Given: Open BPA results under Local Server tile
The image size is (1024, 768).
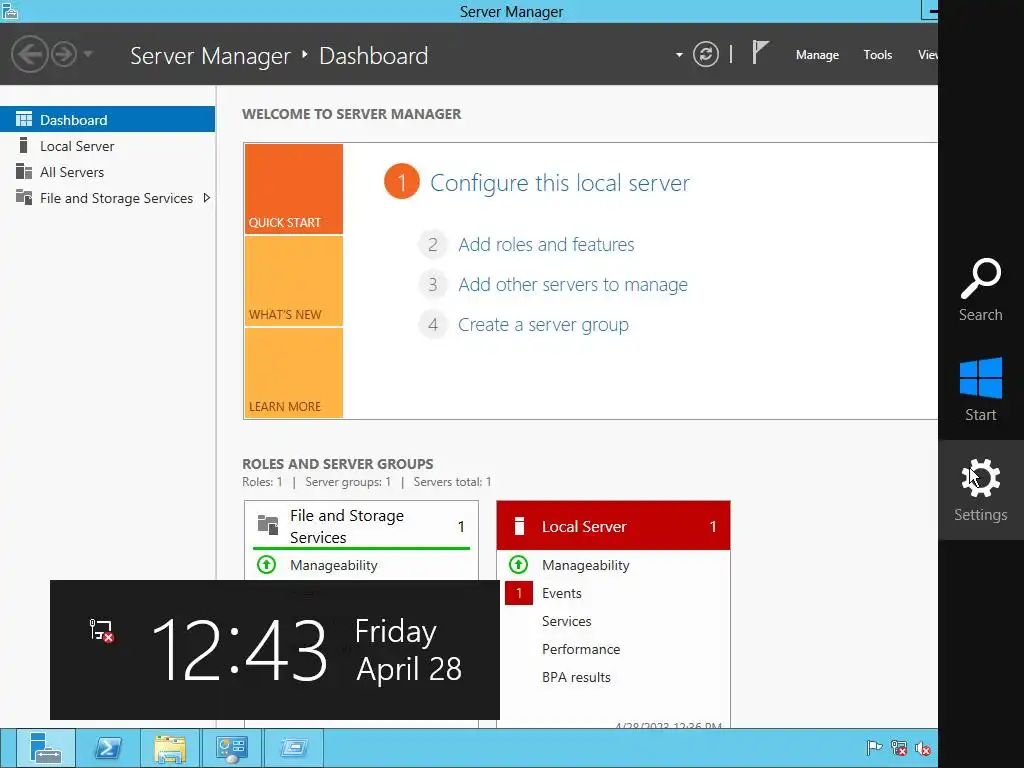Looking at the screenshot, I should pos(576,677).
